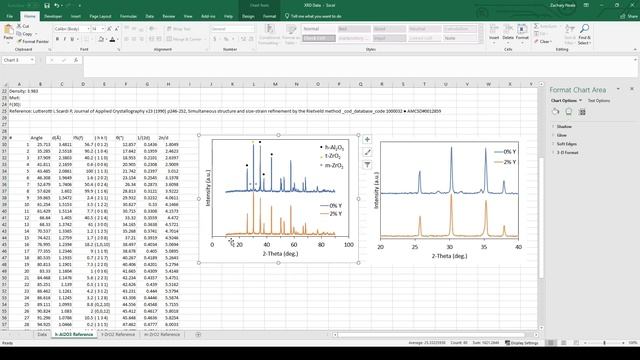Screen dimensions: 640x360
Task: Click the Decrease Font Size icon
Action: (x=116, y=29)
